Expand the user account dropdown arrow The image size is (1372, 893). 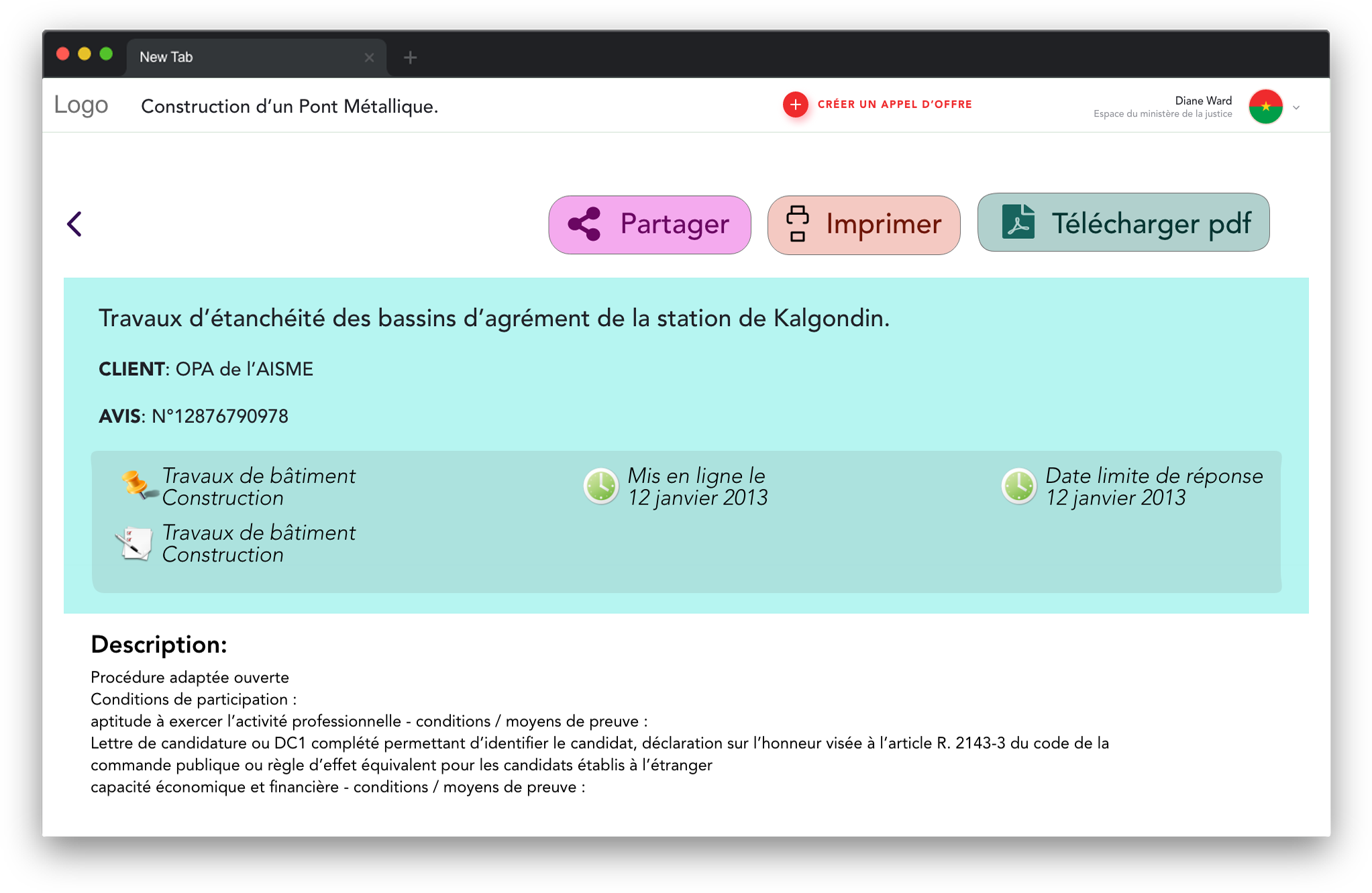[1296, 107]
